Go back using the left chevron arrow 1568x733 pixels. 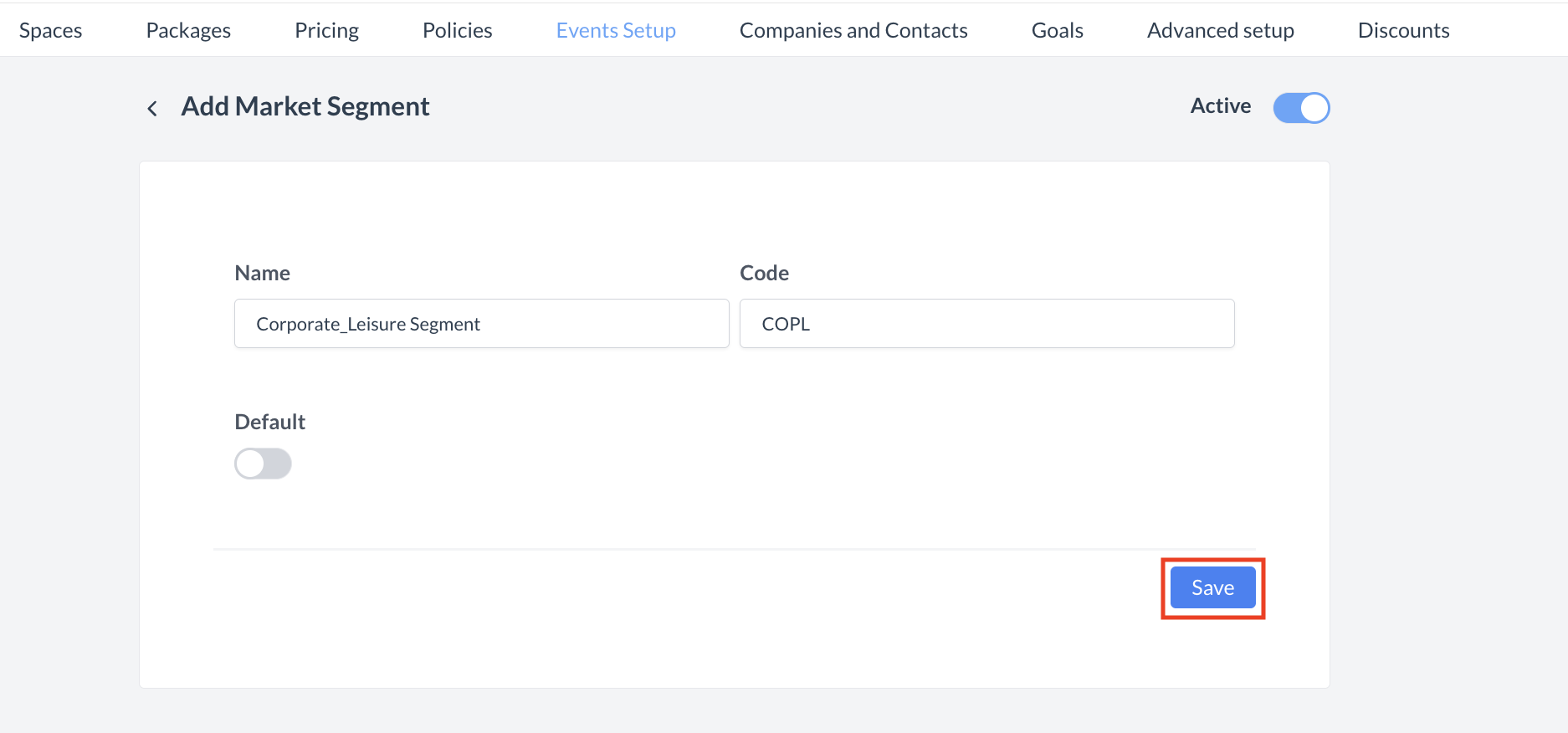[152, 108]
